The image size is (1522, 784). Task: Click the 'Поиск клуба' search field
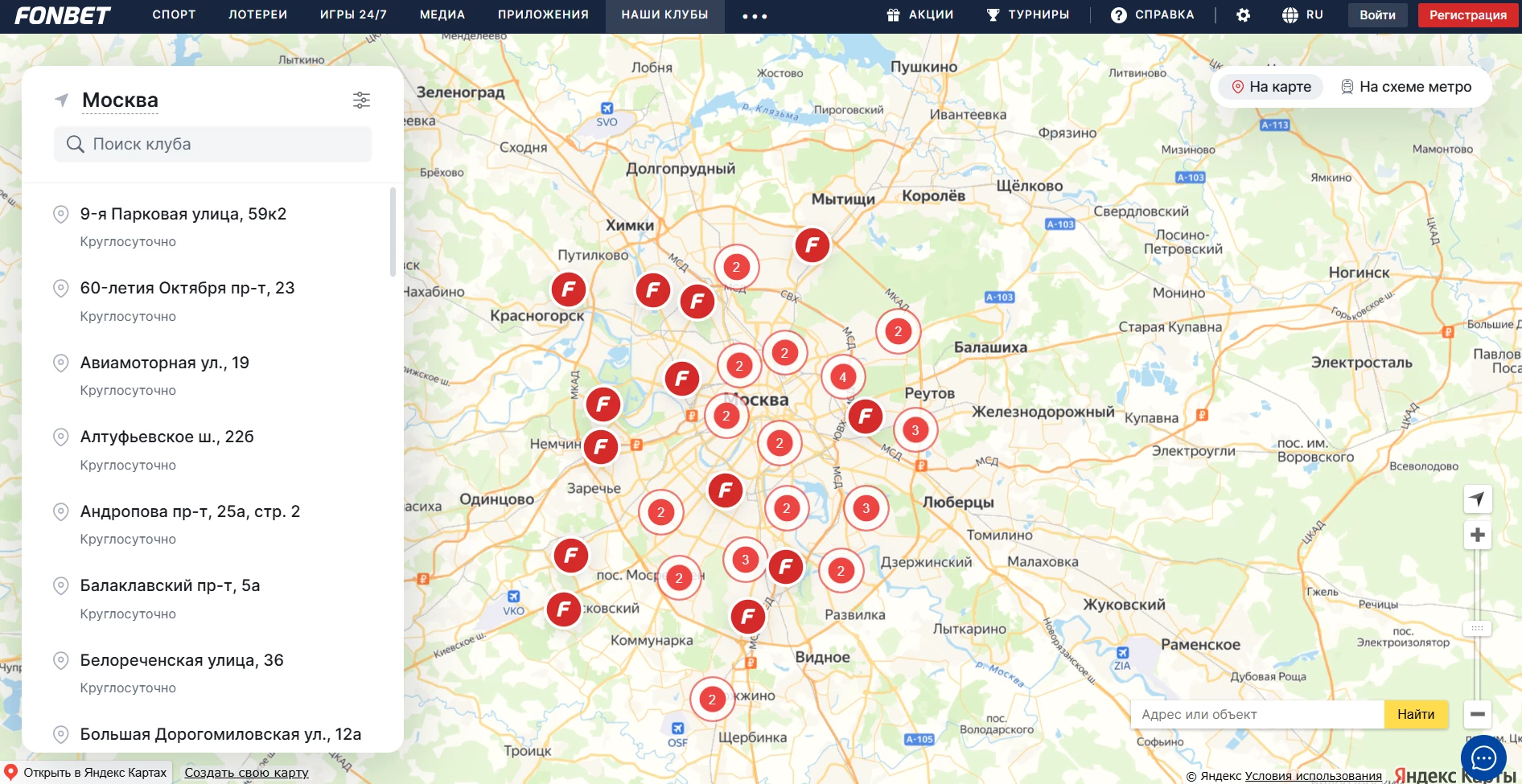click(213, 144)
